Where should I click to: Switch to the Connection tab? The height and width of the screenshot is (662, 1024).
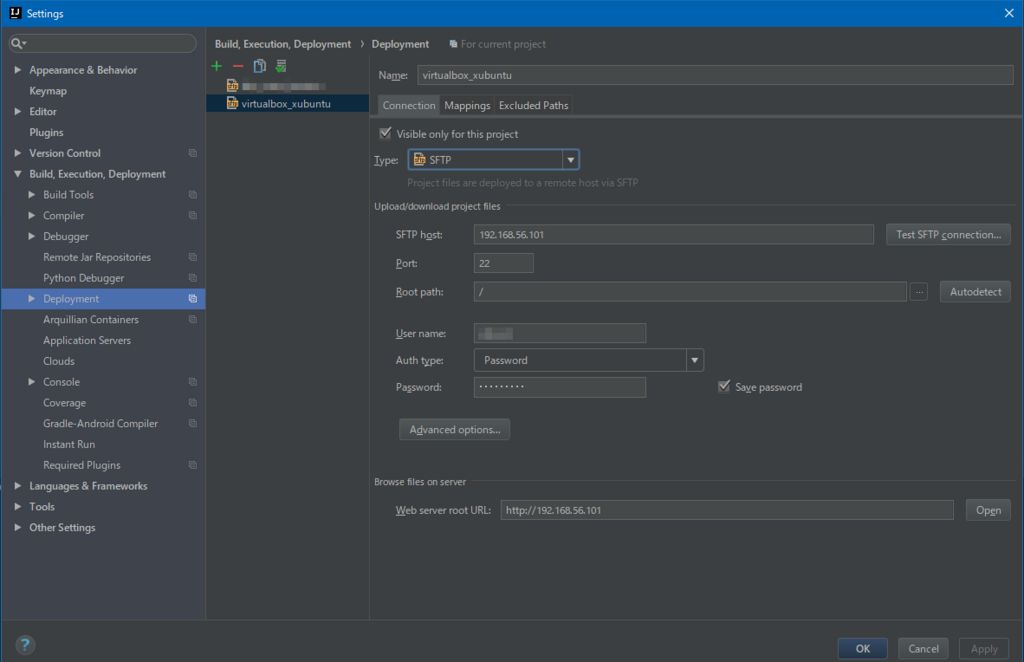[x=409, y=105]
